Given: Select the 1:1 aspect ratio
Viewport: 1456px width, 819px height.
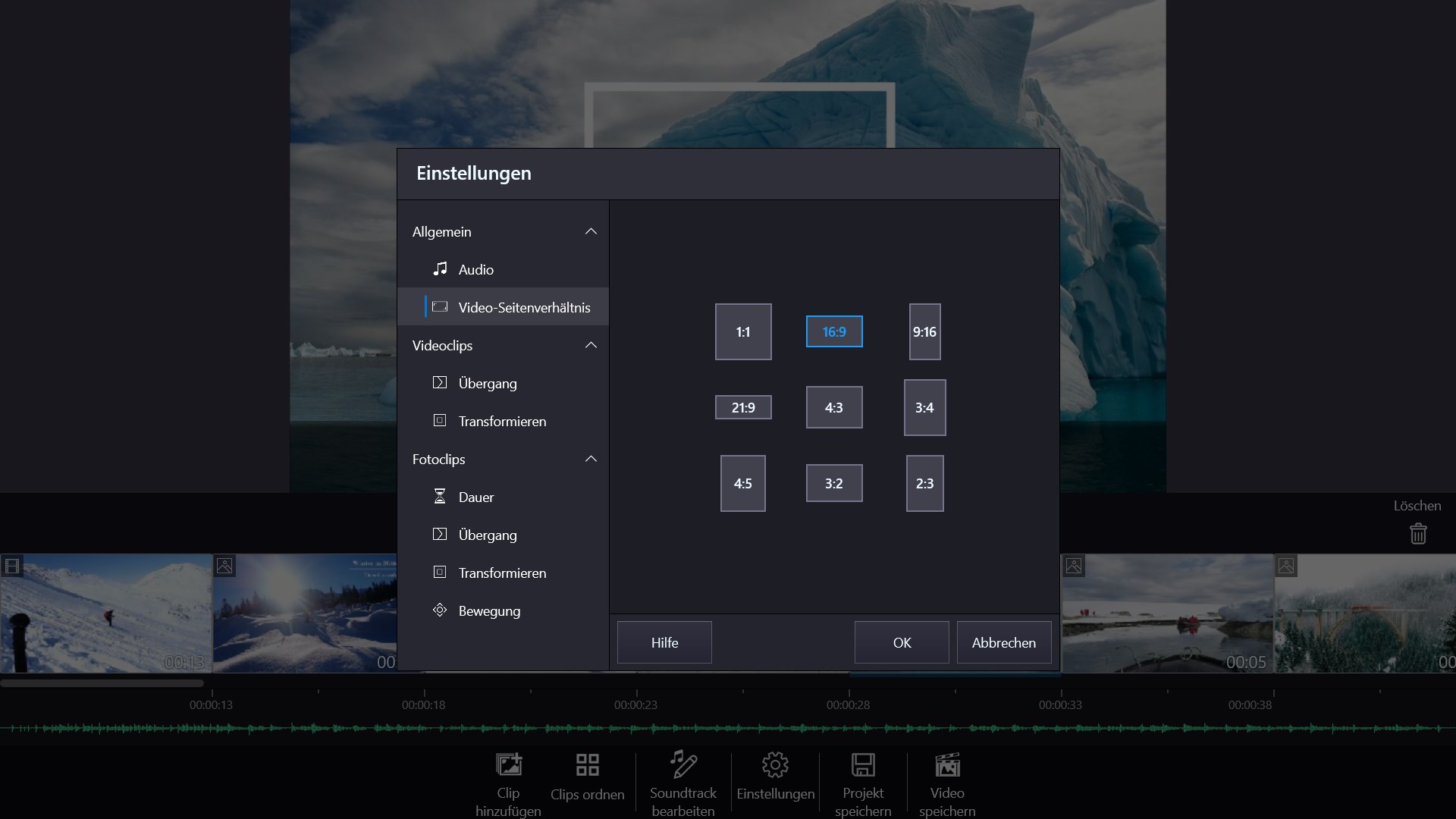Looking at the screenshot, I should tap(743, 331).
